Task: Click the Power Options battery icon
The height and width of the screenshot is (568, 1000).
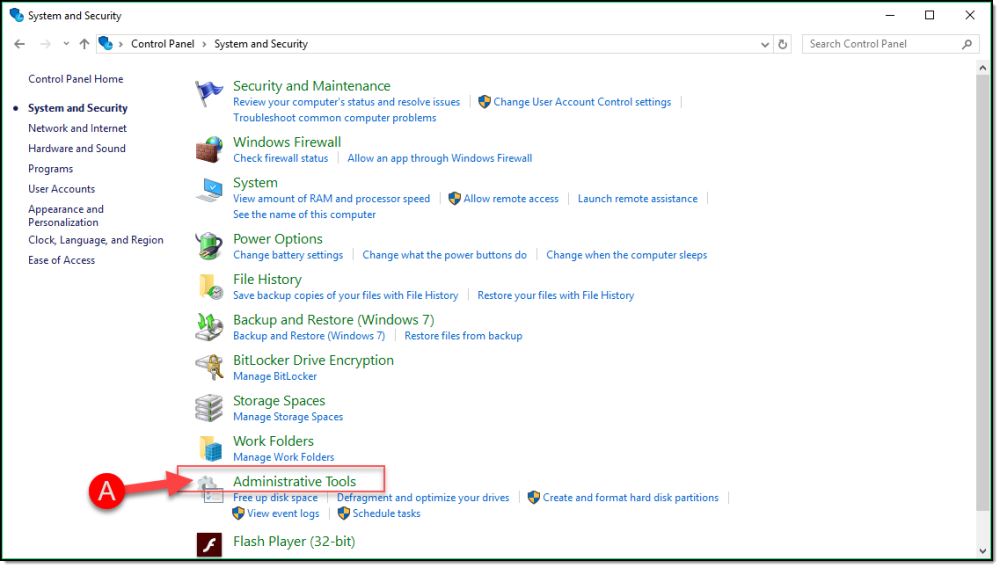Action: coord(209,246)
